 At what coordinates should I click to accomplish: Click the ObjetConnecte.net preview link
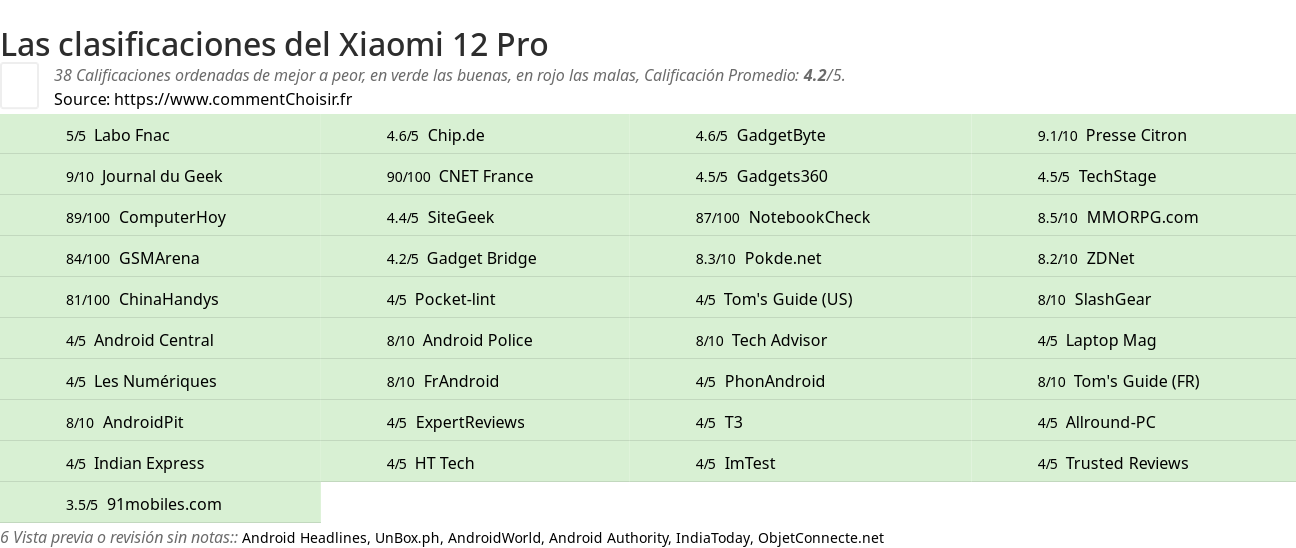coord(820,538)
